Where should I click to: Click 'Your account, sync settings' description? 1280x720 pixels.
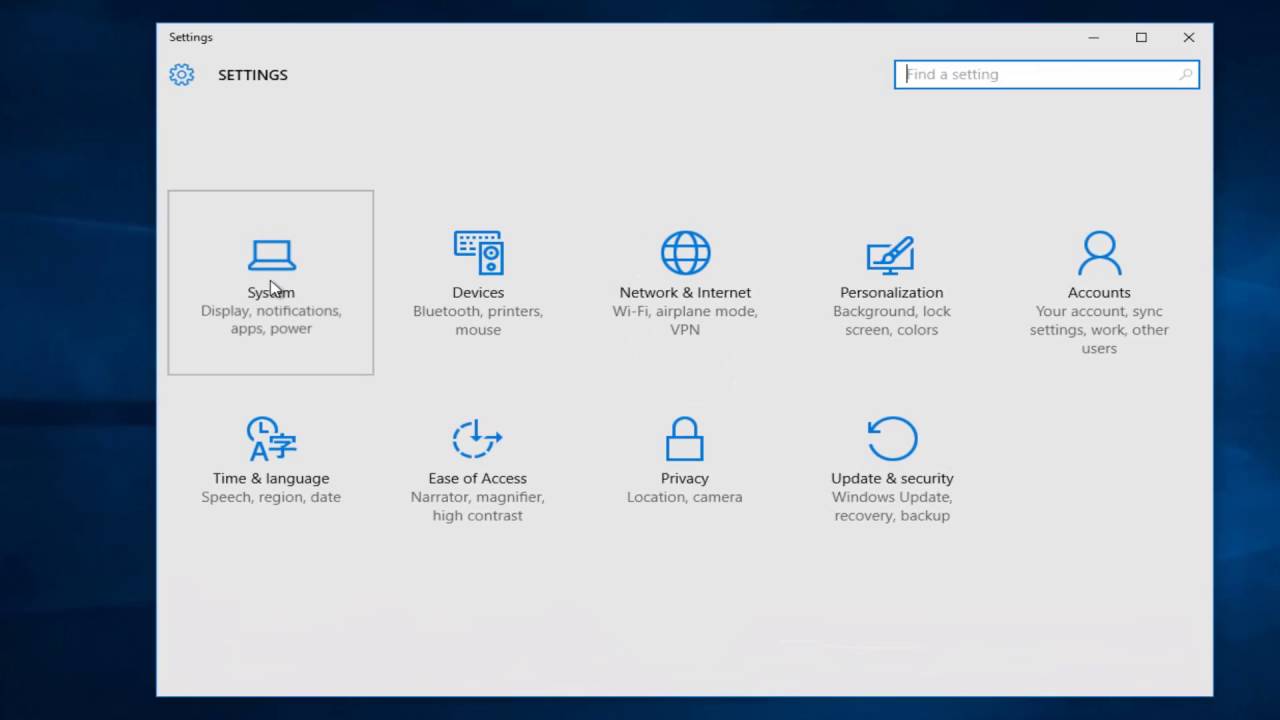point(1099,330)
